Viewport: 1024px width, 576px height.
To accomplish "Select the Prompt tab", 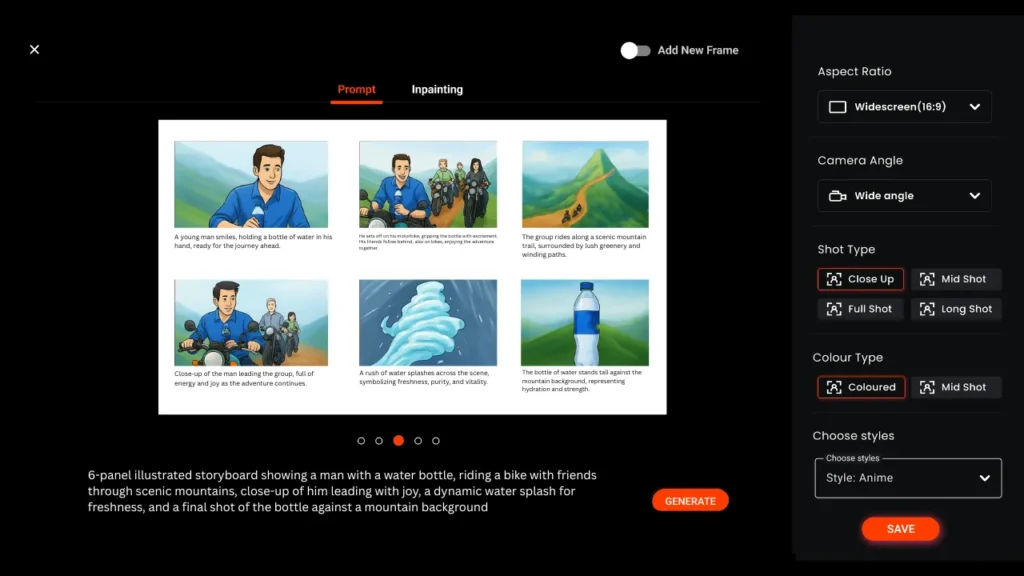I will (356, 89).
